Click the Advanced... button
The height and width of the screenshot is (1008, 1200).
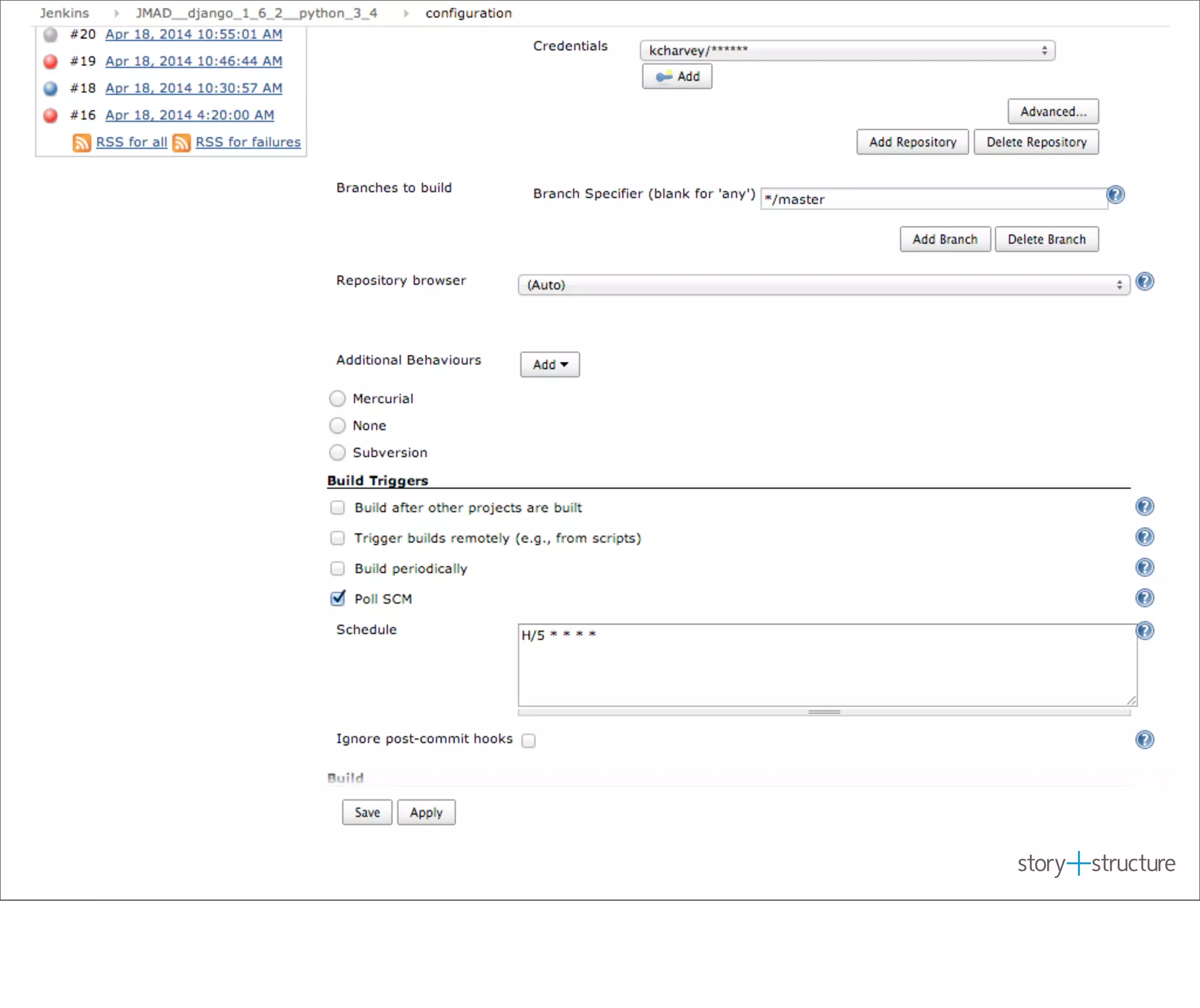click(x=1053, y=111)
